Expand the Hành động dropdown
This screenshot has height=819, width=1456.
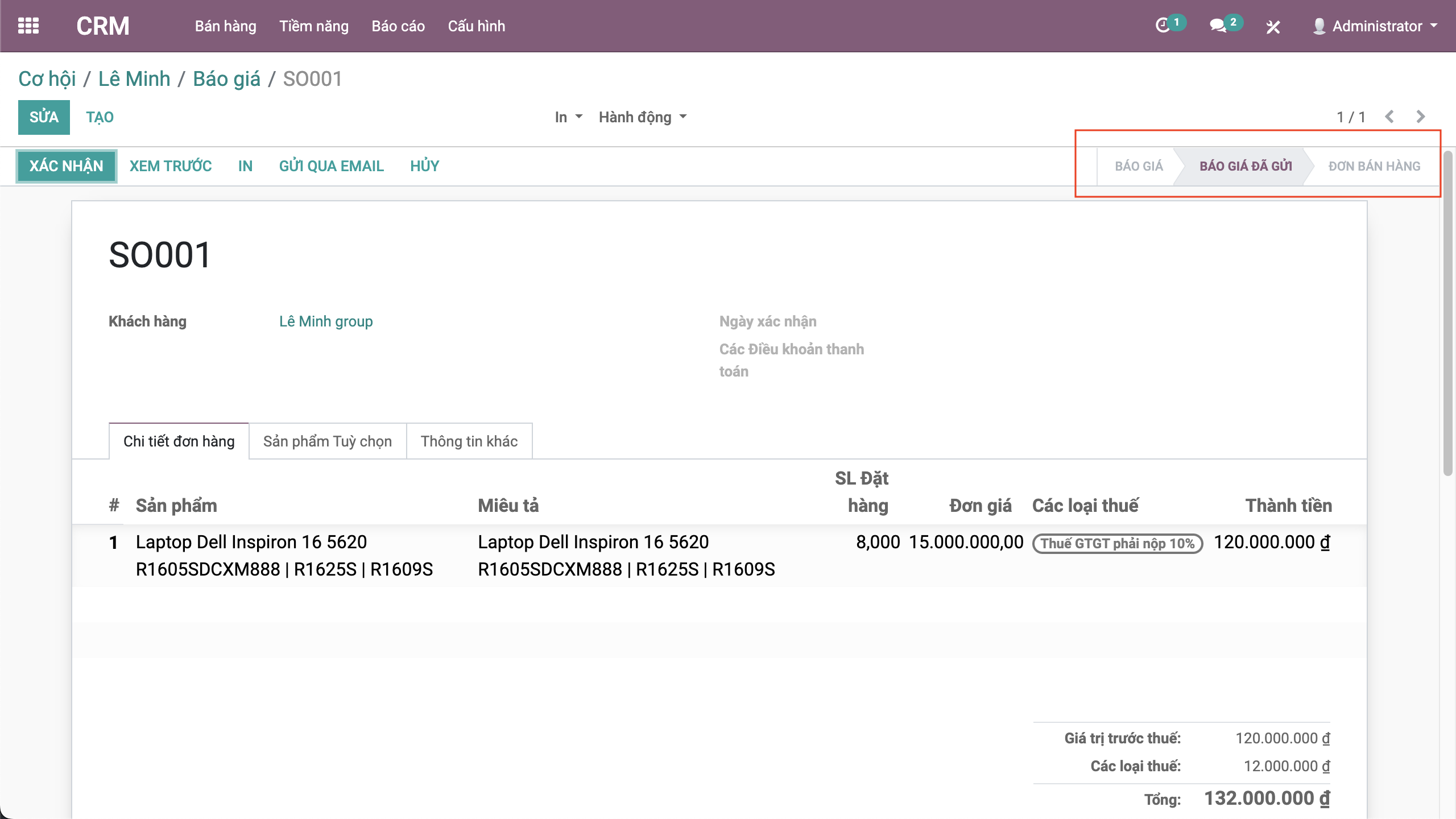point(642,117)
